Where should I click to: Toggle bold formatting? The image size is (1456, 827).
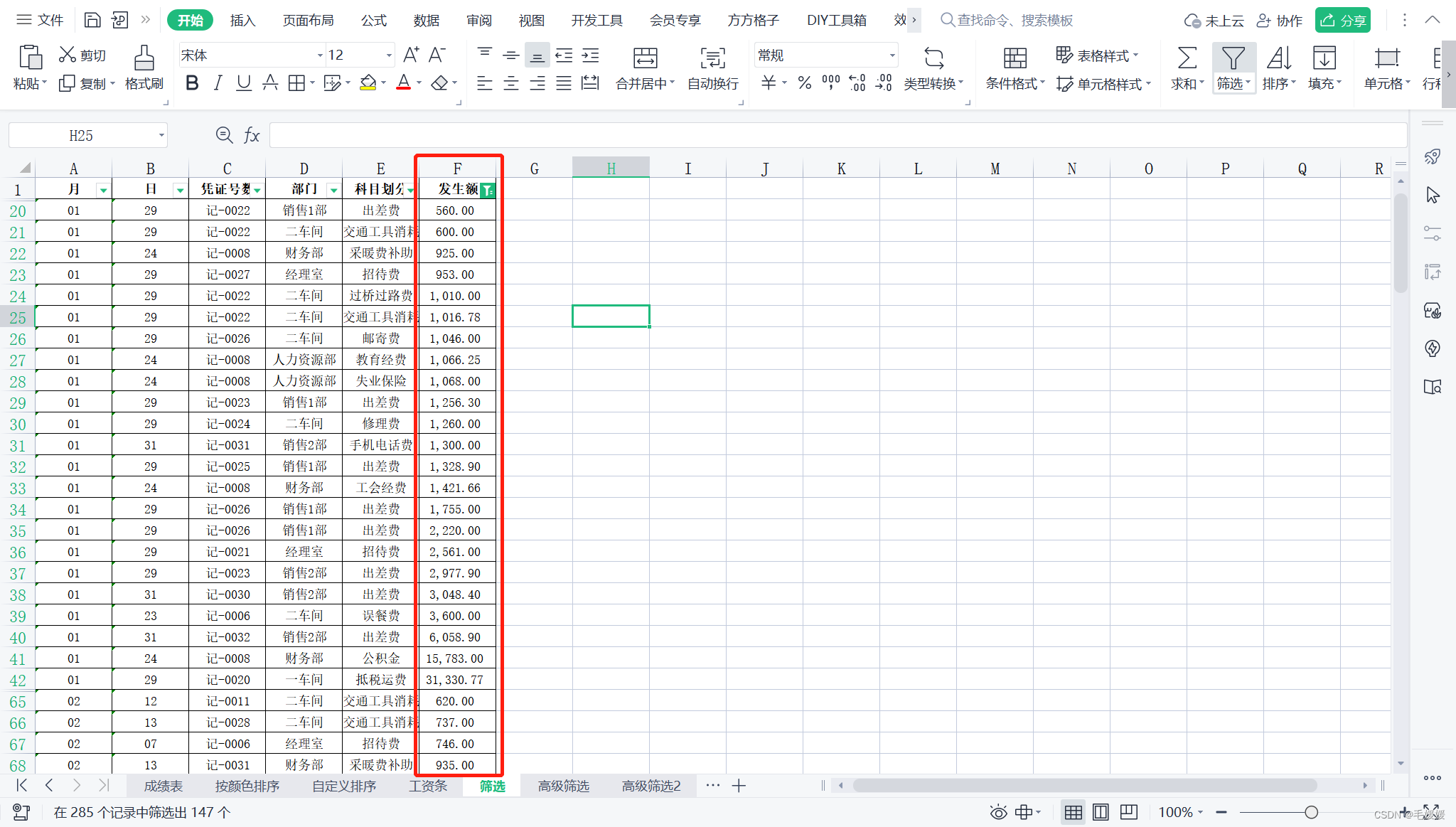point(191,83)
